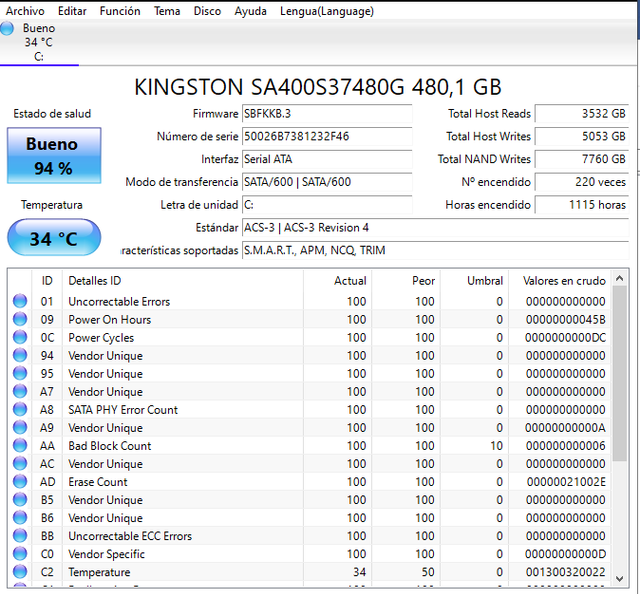Select the C: drive tab with Bueno status
This screenshot has width=640, height=594.
coord(39,42)
